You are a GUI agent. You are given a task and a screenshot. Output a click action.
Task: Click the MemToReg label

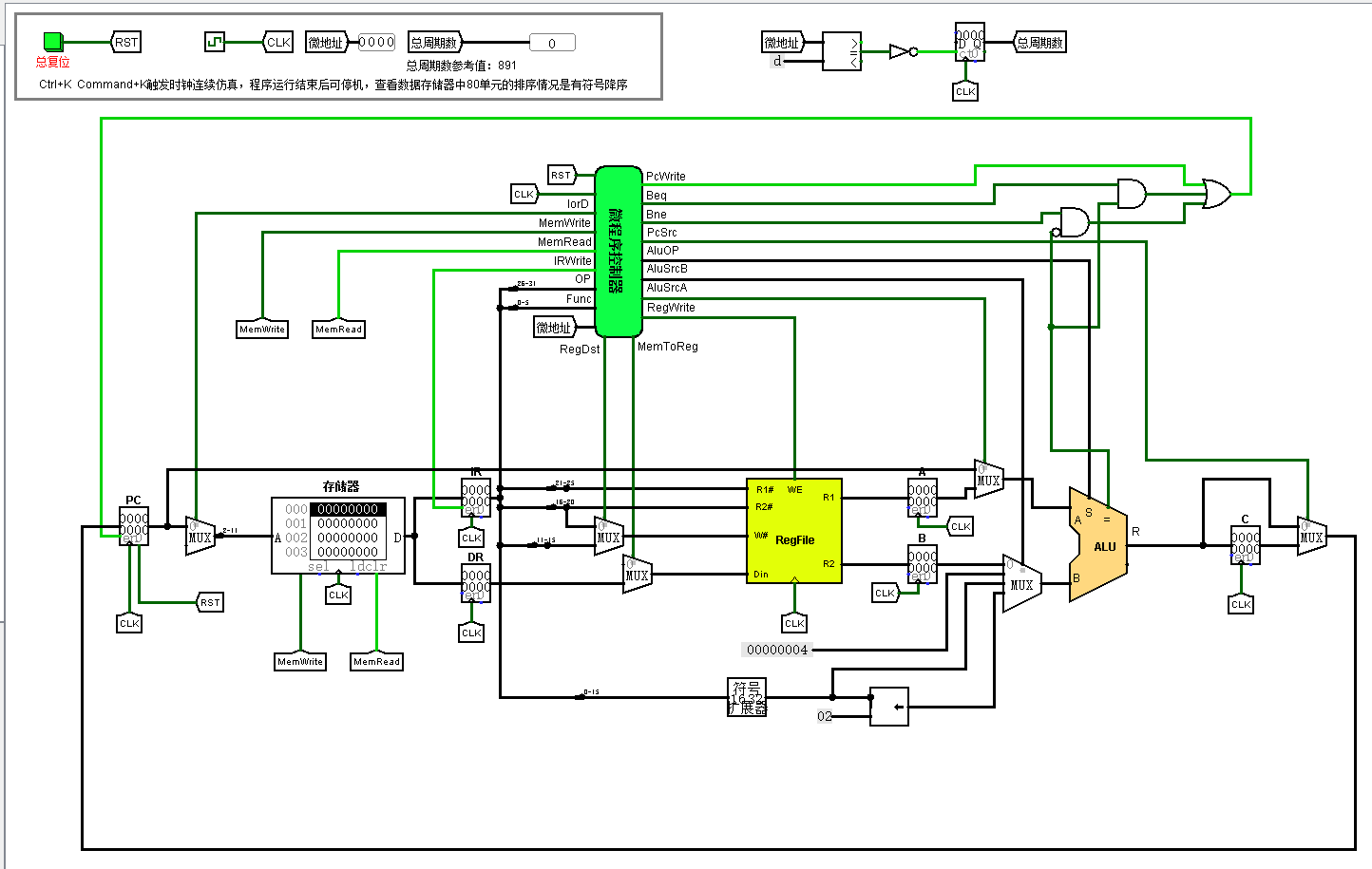coord(668,347)
